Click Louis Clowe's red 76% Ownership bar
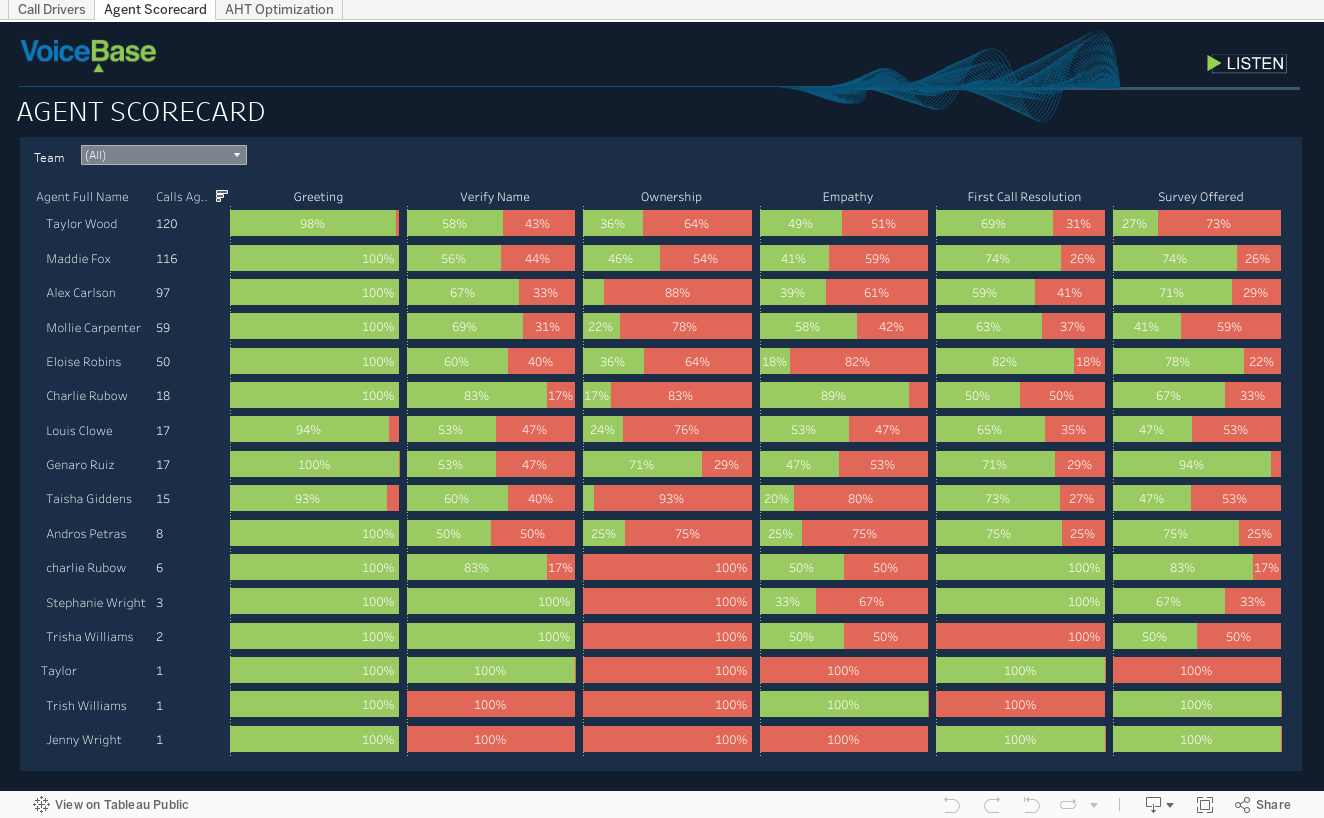This screenshot has width=1324, height=818. (687, 431)
